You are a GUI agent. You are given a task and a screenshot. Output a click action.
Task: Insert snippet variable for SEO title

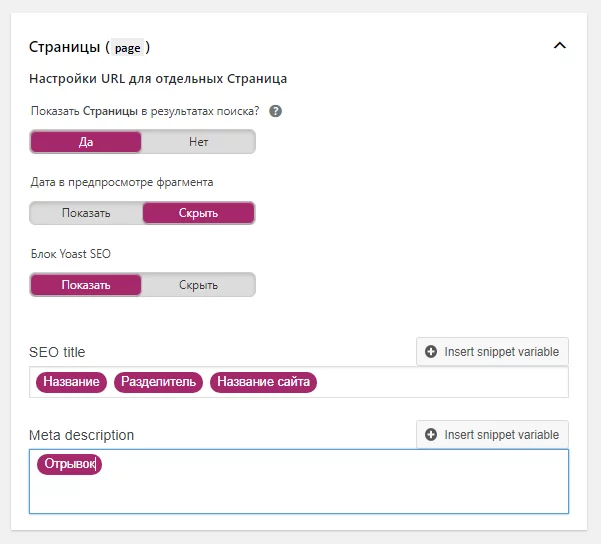pos(492,352)
